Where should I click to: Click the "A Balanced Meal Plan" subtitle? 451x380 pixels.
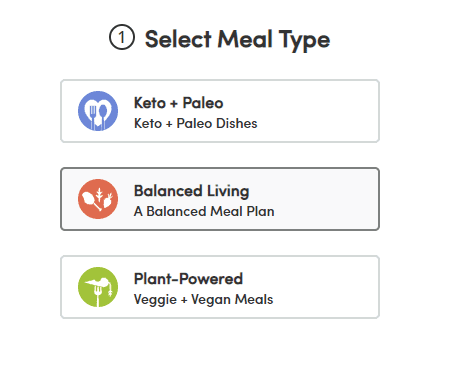click(x=204, y=211)
